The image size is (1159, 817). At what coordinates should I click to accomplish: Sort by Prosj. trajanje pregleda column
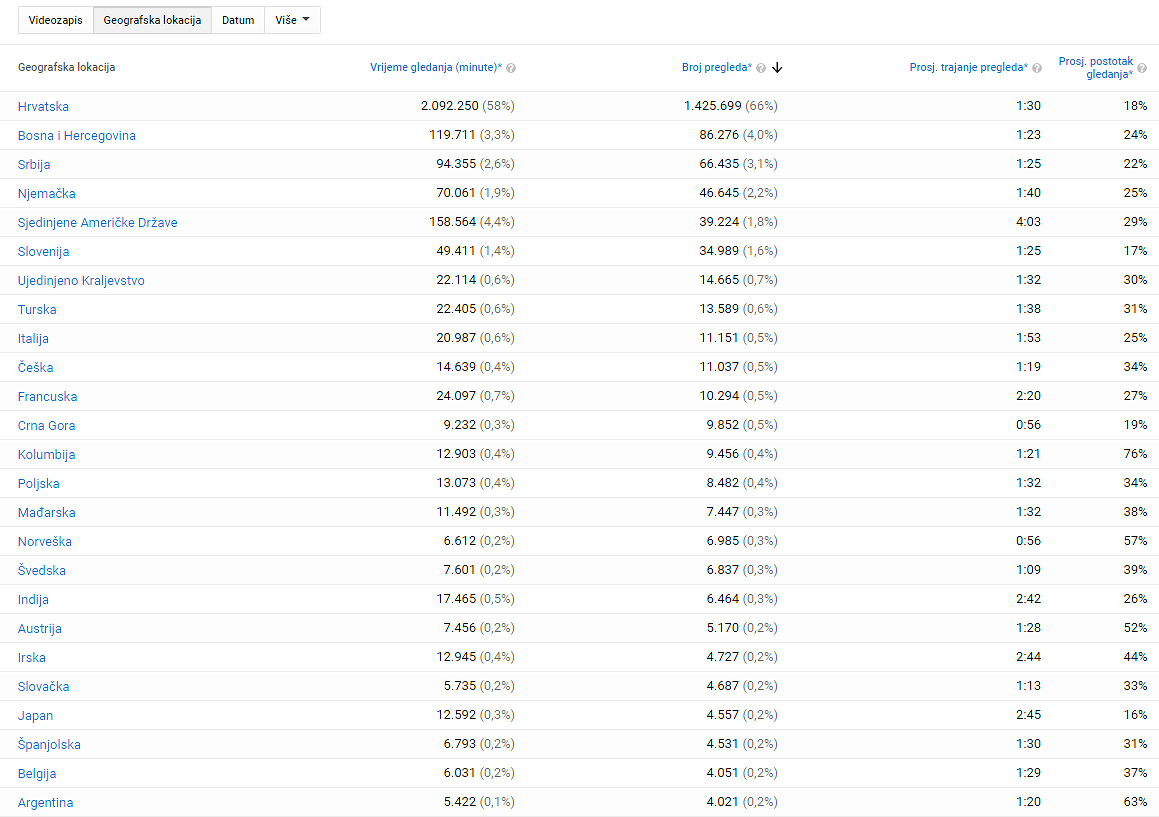point(968,67)
